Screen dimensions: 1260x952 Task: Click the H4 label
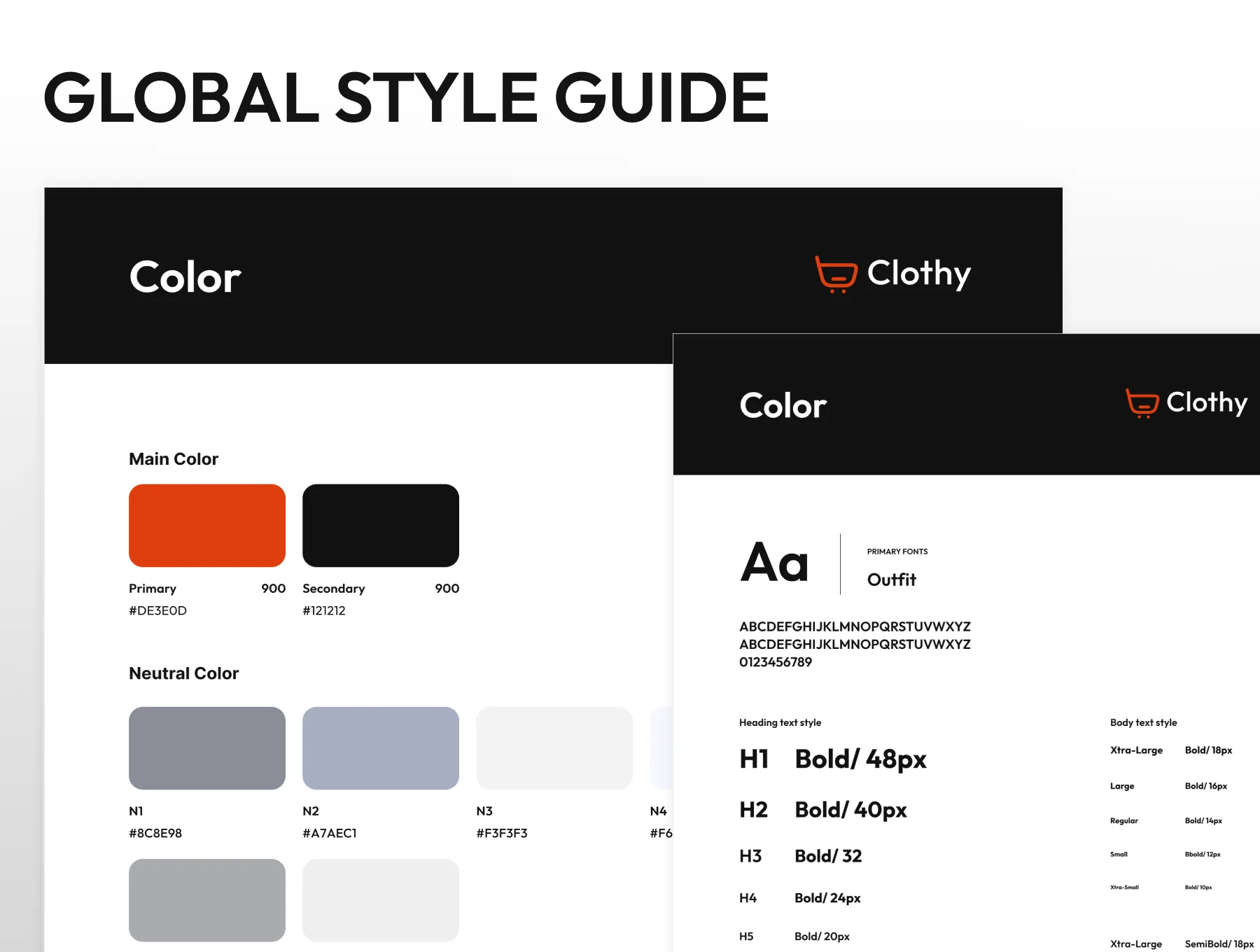[x=748, y=898]
